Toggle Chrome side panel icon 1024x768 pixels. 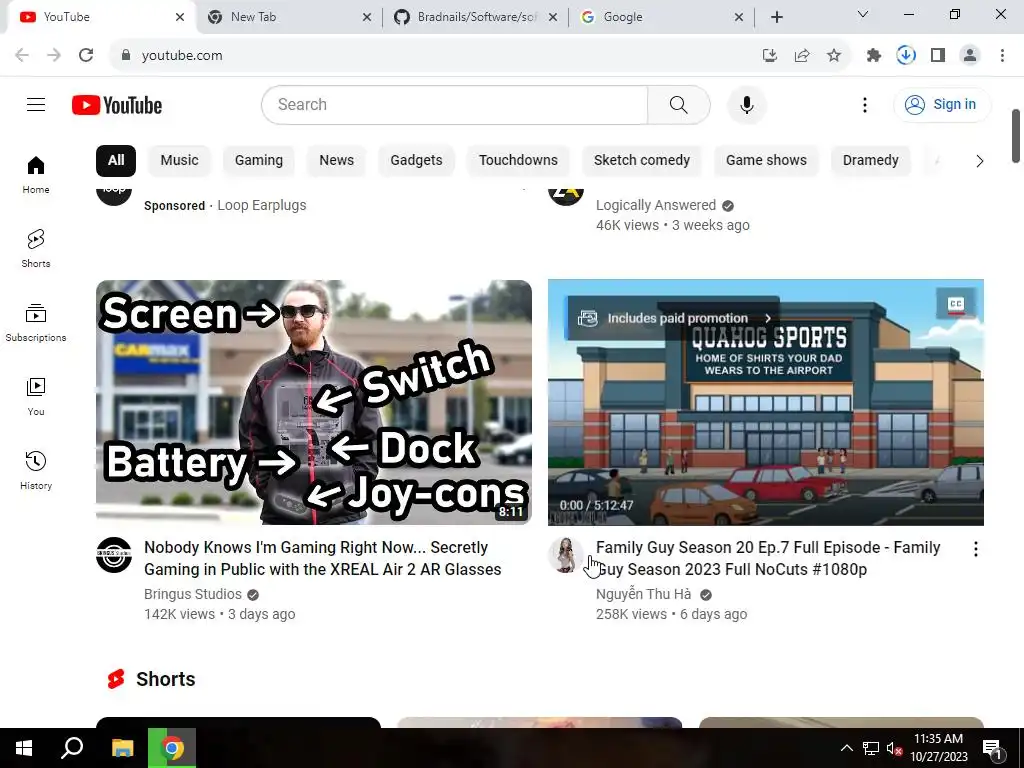point(938,56)
